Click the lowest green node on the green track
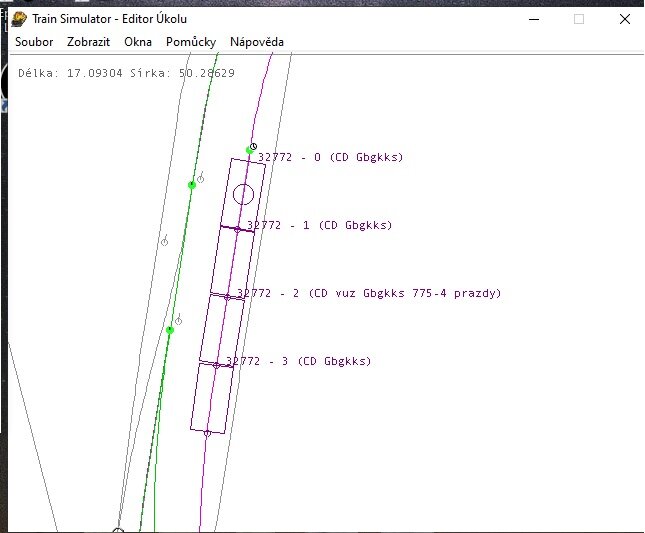The width and height of the screenshot is (645, 533). (x=169, y=330)
